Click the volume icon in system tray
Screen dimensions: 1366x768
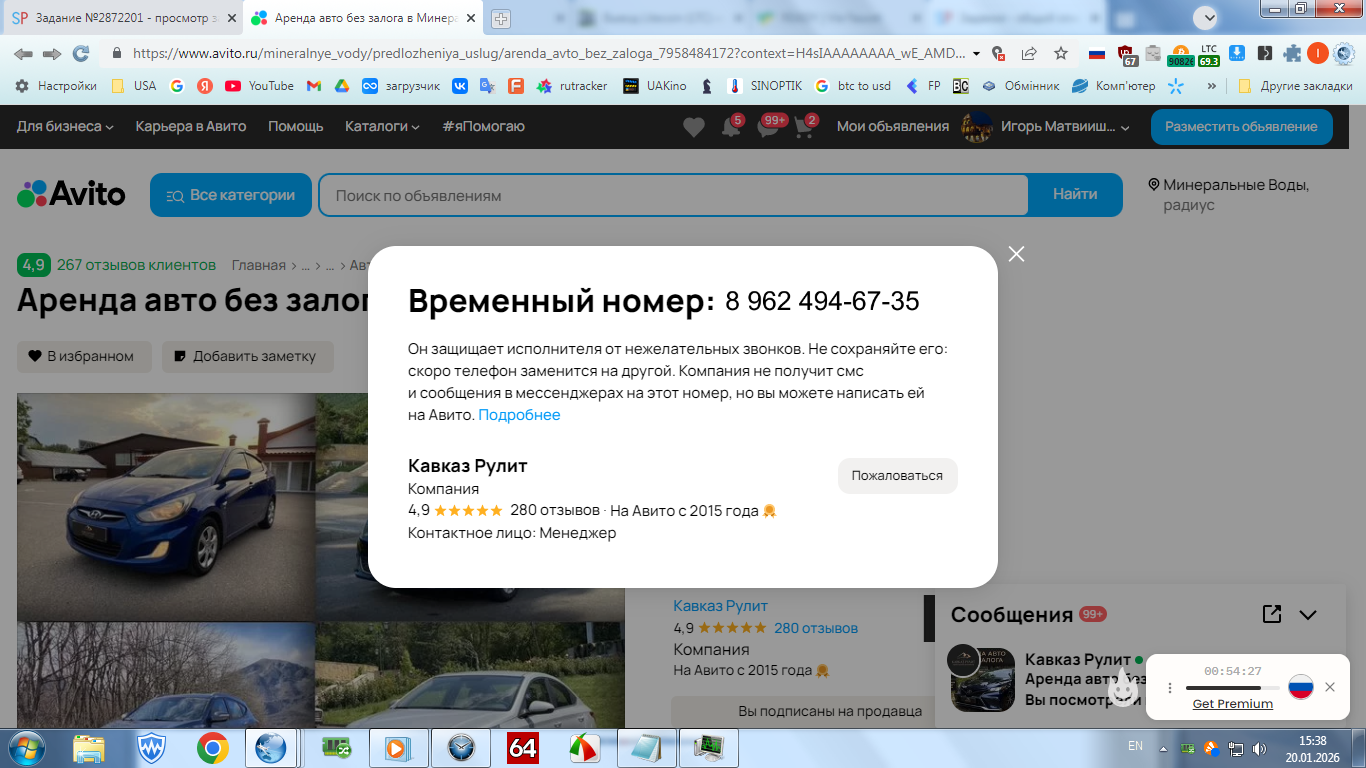tap(1257, 748)
